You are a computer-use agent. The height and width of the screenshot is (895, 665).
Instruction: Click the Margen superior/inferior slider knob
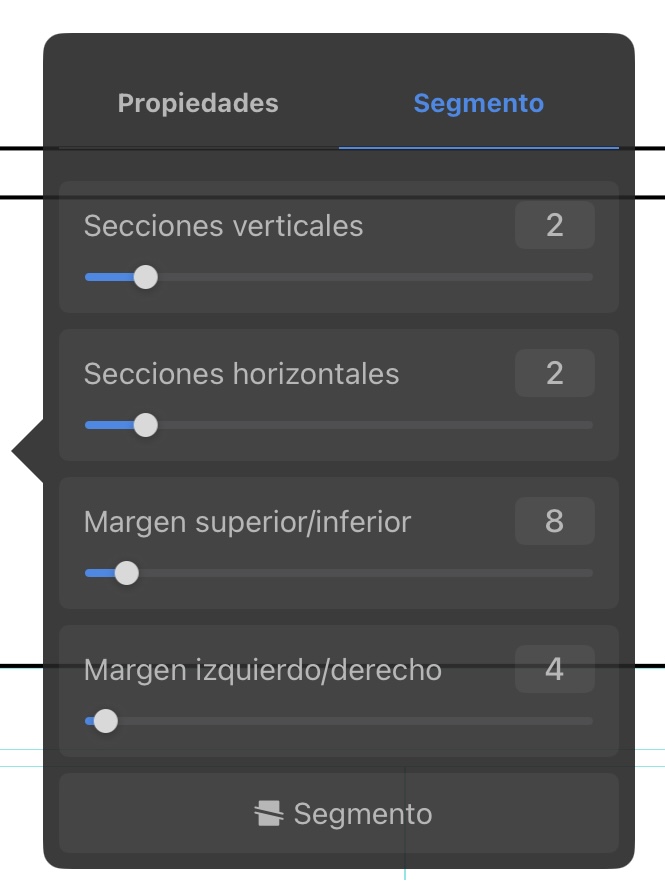click(x=127, y=573)
